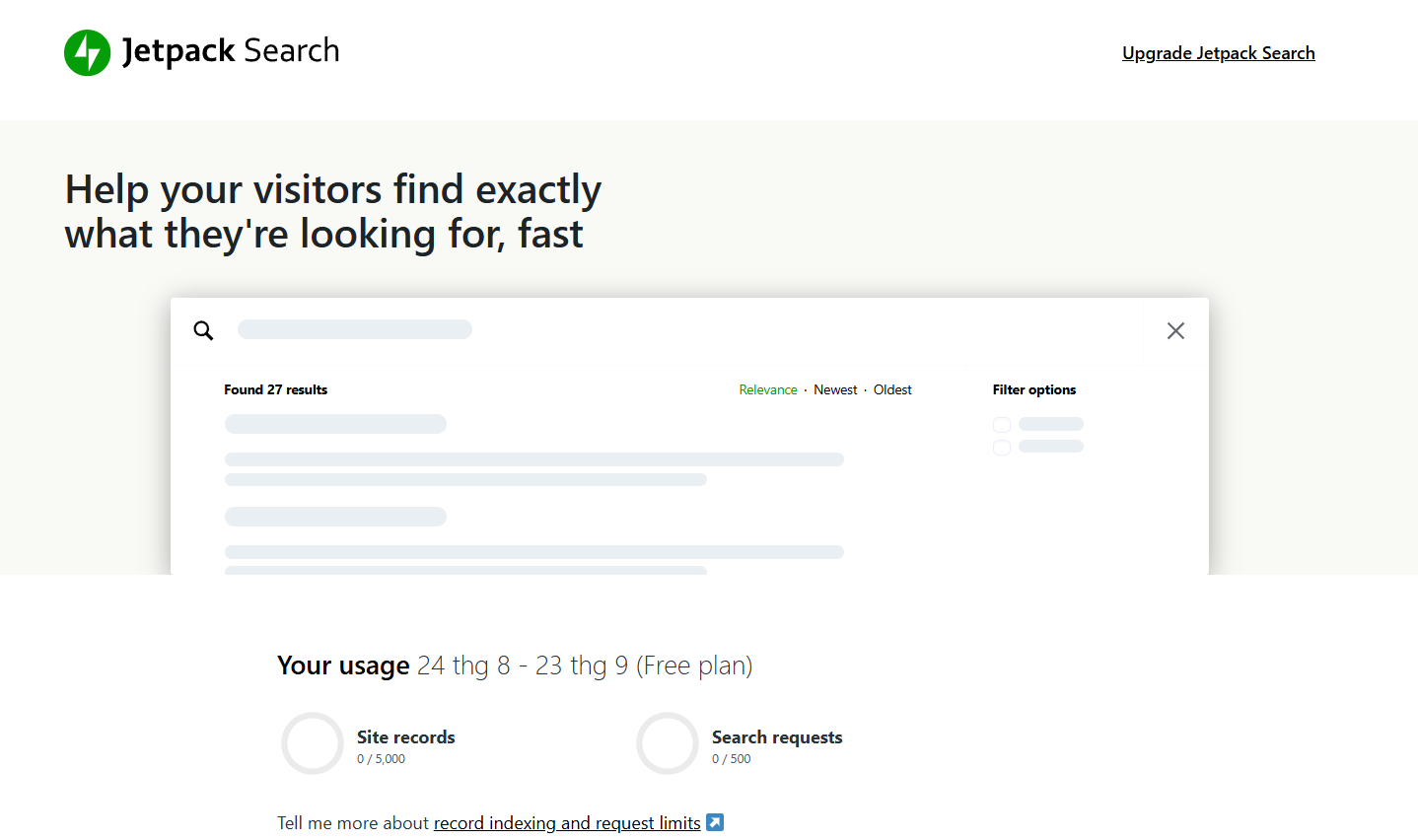Click the 'Search requests' label
This screenshot has height=840, width=1418.
click(777, 736)
